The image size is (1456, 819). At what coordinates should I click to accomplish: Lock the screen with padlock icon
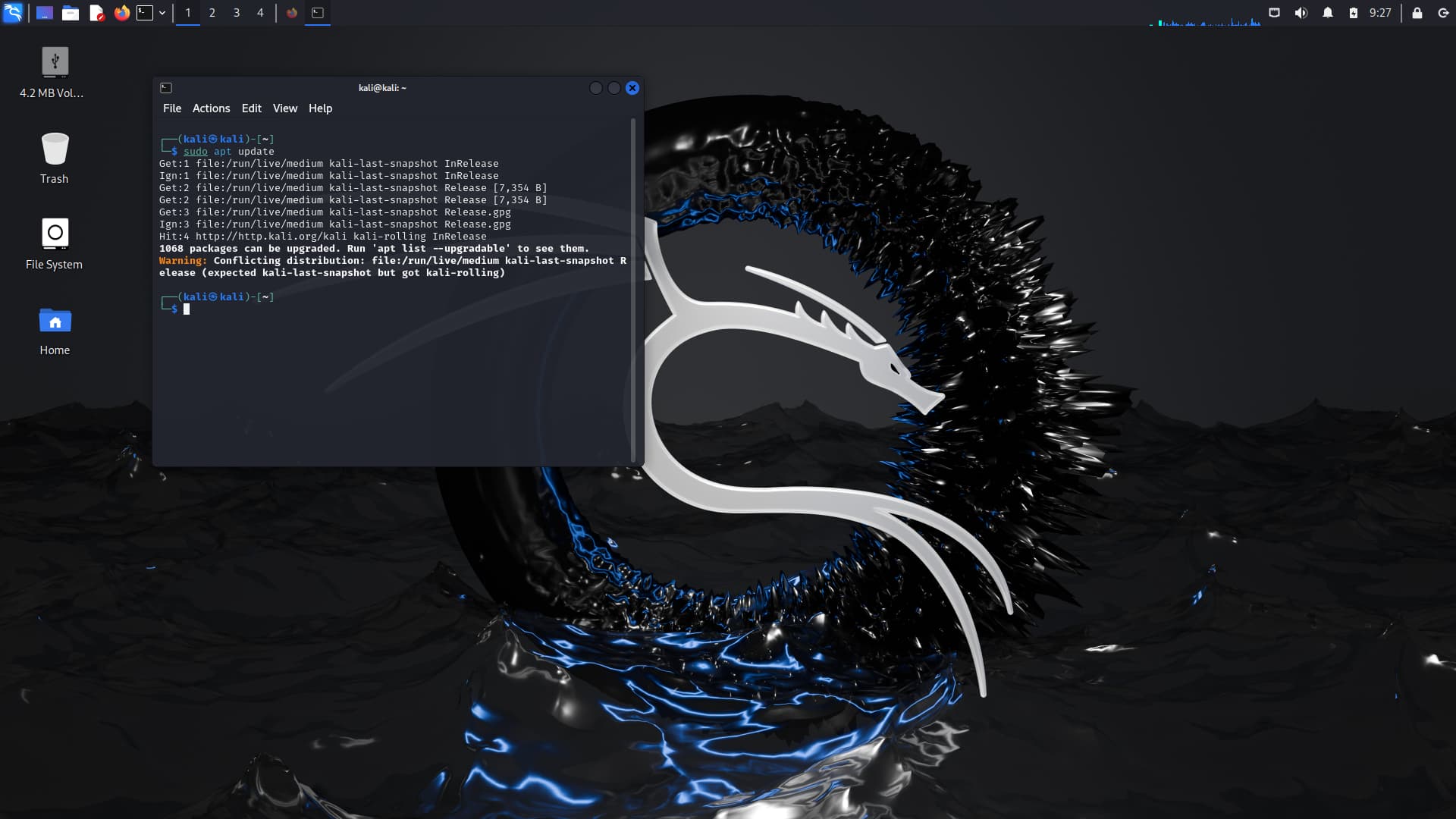pos(1417,13)
